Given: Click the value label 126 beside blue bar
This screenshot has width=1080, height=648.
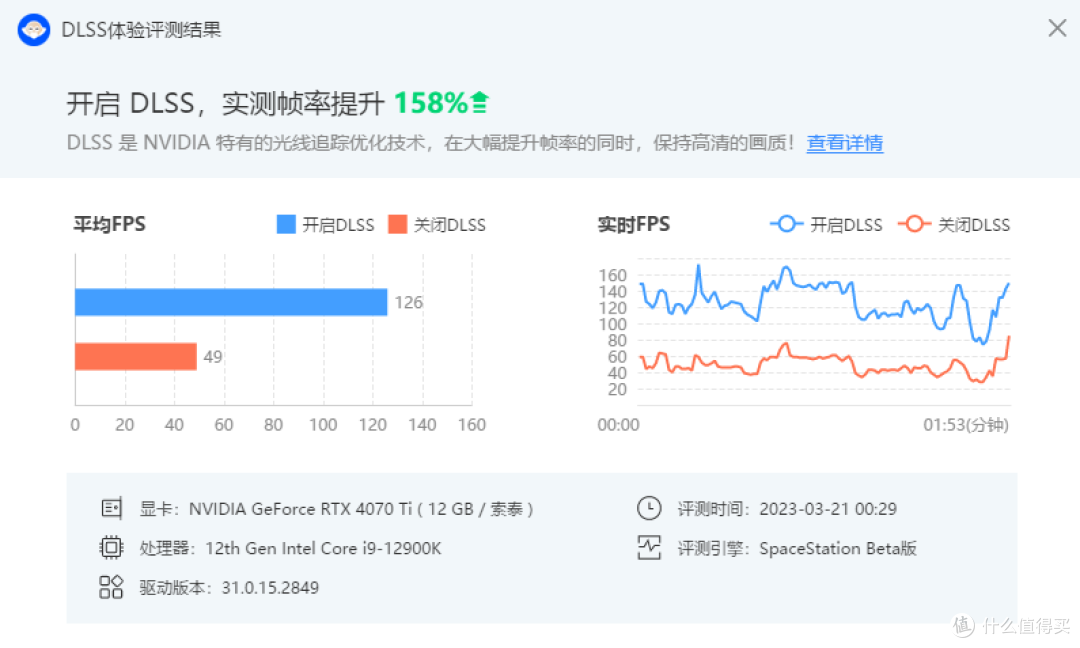Looking at the screenshot, I should [408, 302].
